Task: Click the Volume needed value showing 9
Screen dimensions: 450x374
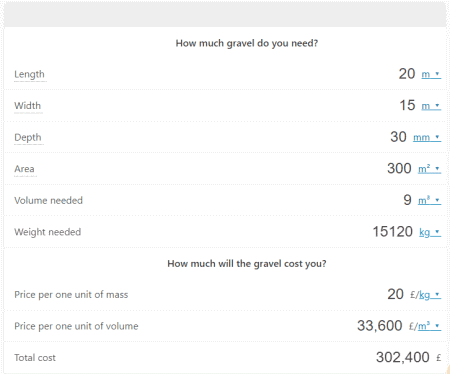Action: (x=407, y=200)
